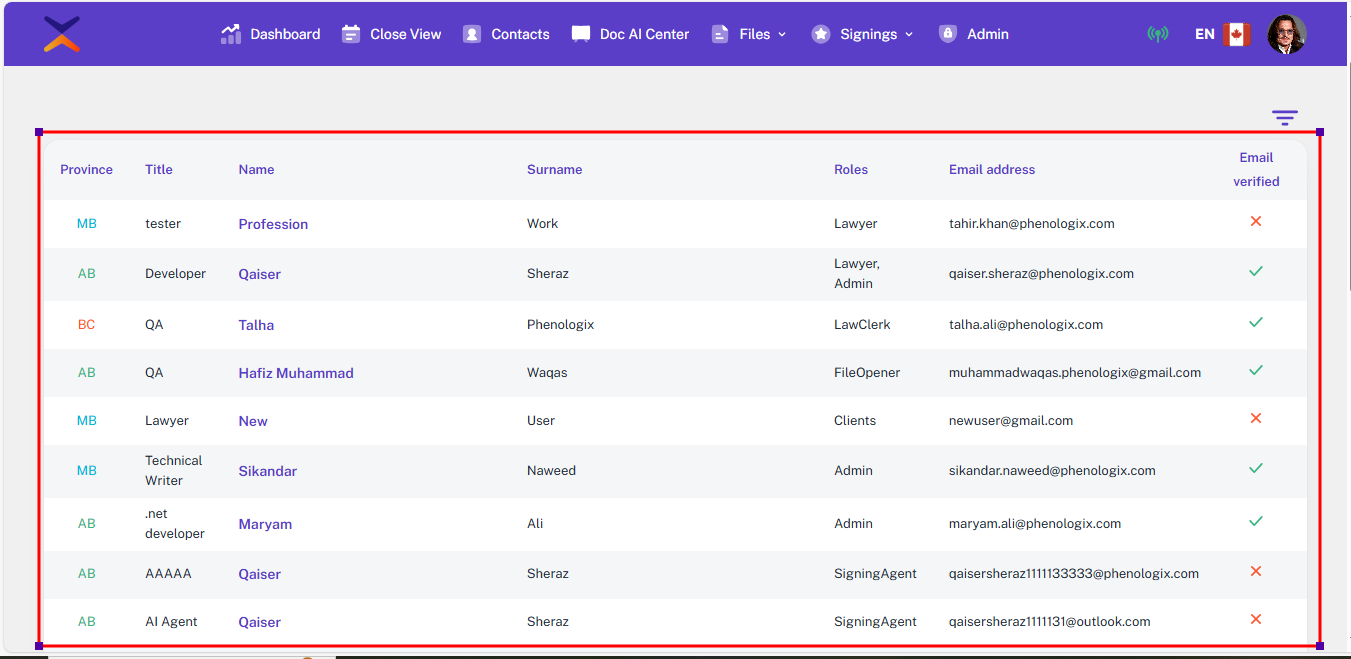
Task: Click the Canadian flag language icon
Action: [1237, 34]
